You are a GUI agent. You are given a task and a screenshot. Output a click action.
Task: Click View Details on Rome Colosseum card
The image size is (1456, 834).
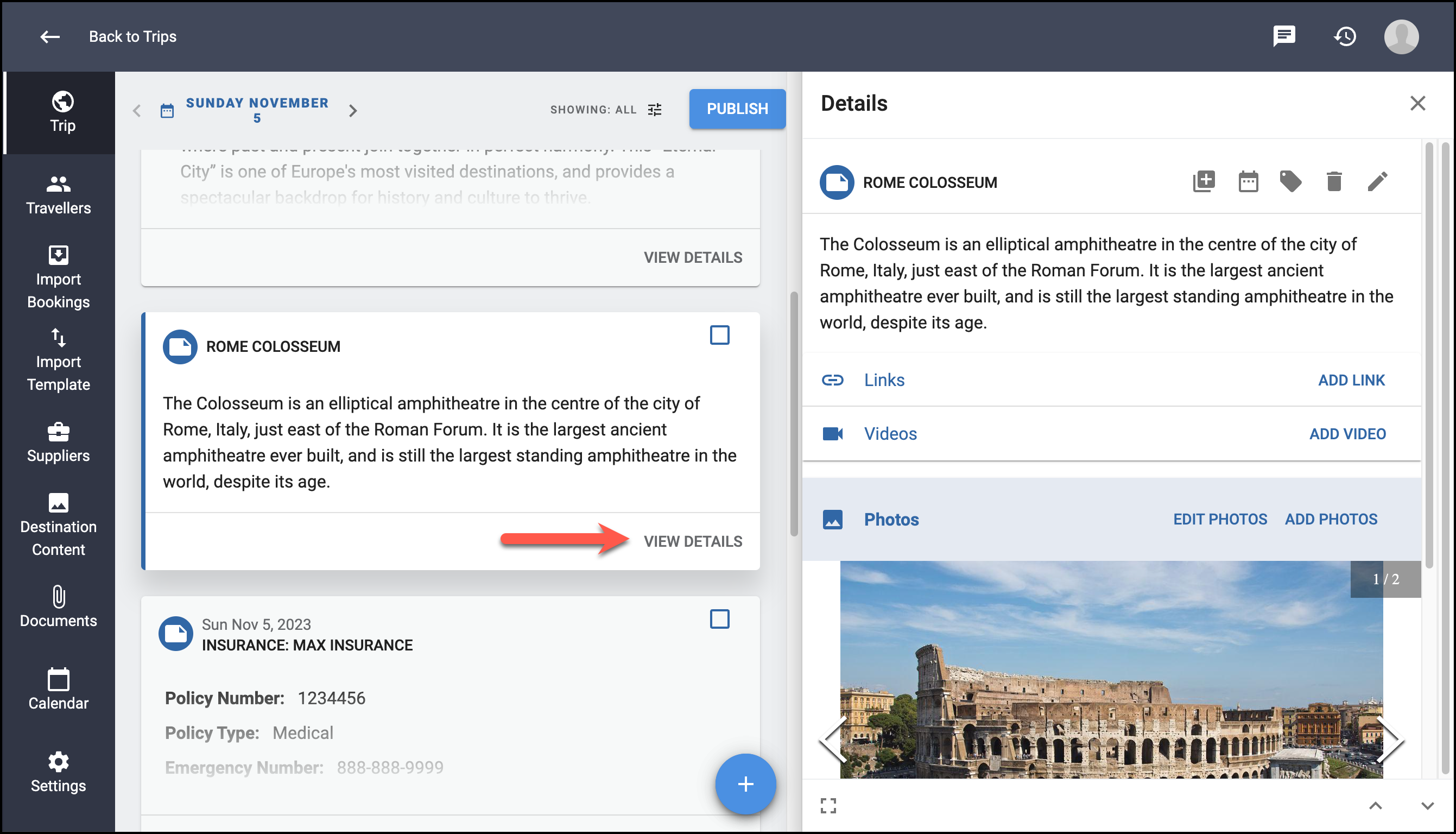[693, 541]
